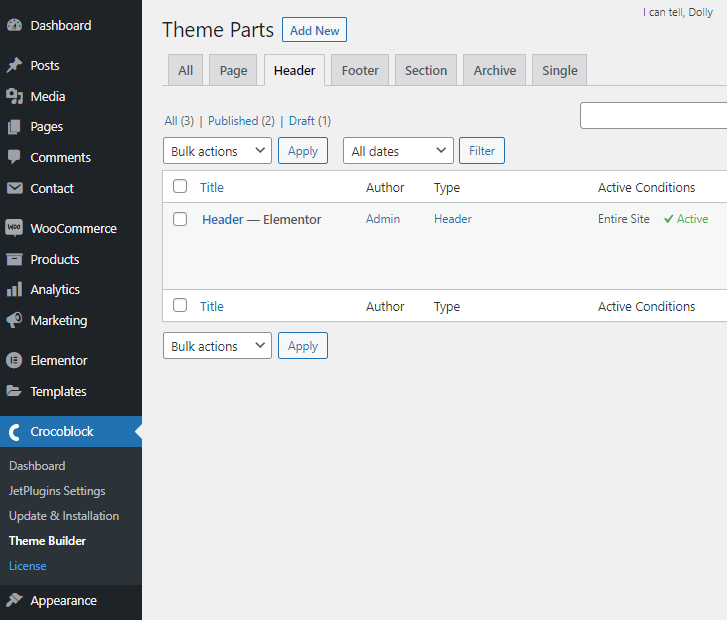
Task: Open the Analytics menu label
Action: 55,289
